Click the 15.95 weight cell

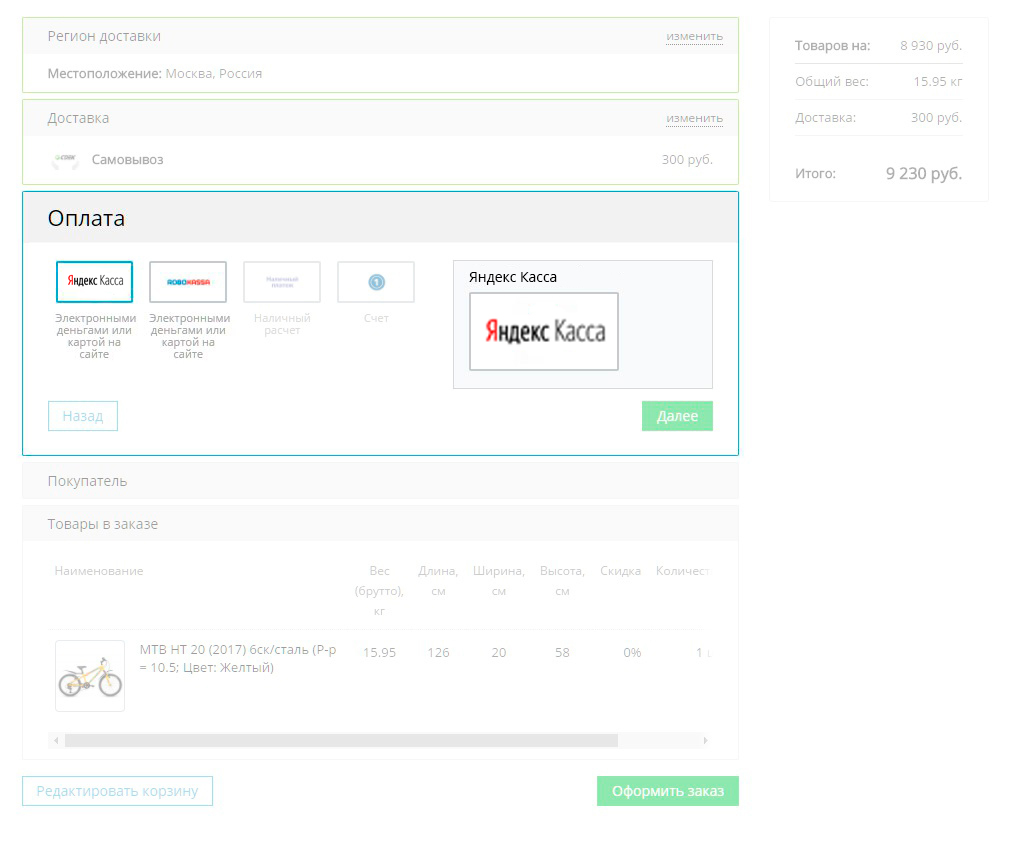point(379,653)
